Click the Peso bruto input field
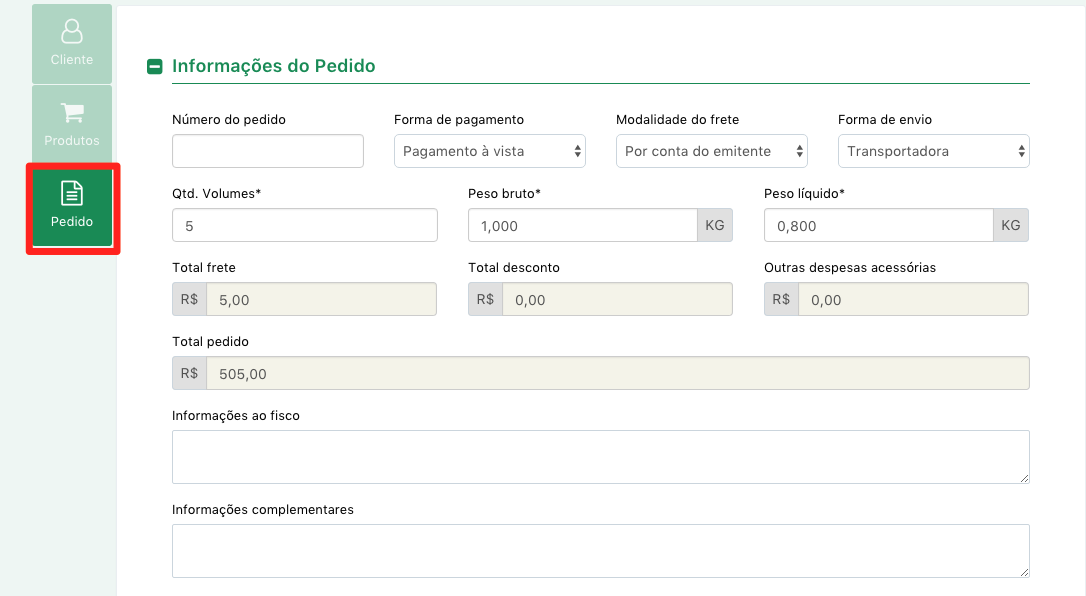 tap(582, 225)
